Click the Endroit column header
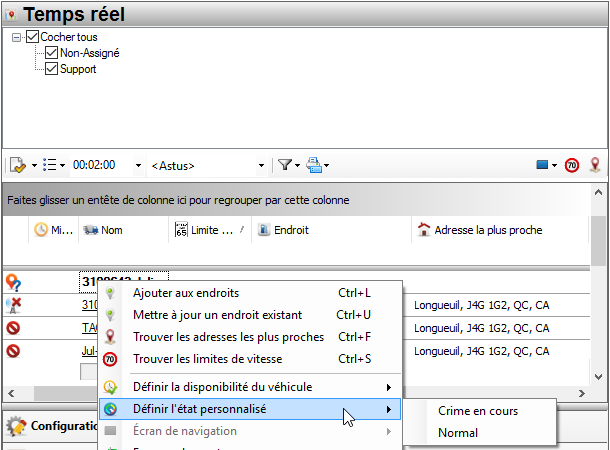 coord(290,230)
